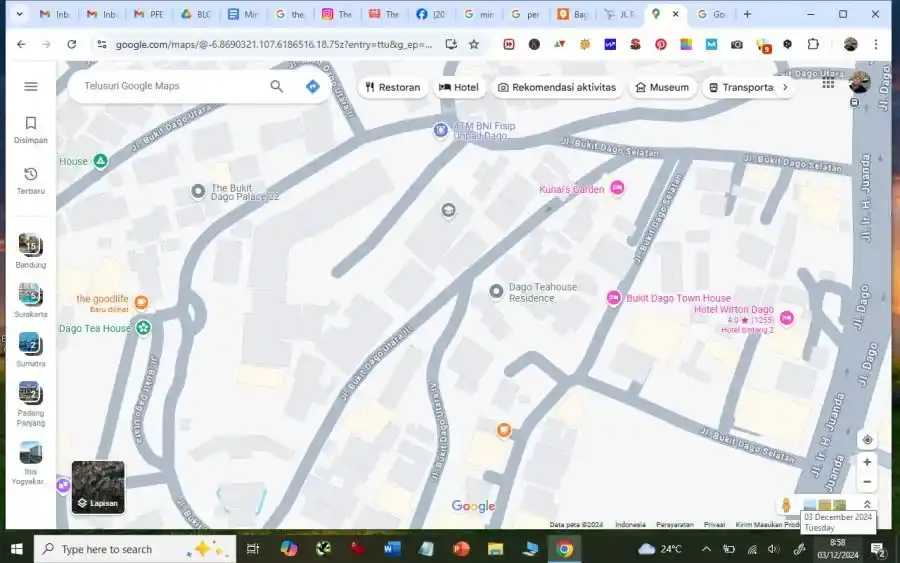
Task: Click the Dago Teahouse Residence marker
Action: click(496, 292)
